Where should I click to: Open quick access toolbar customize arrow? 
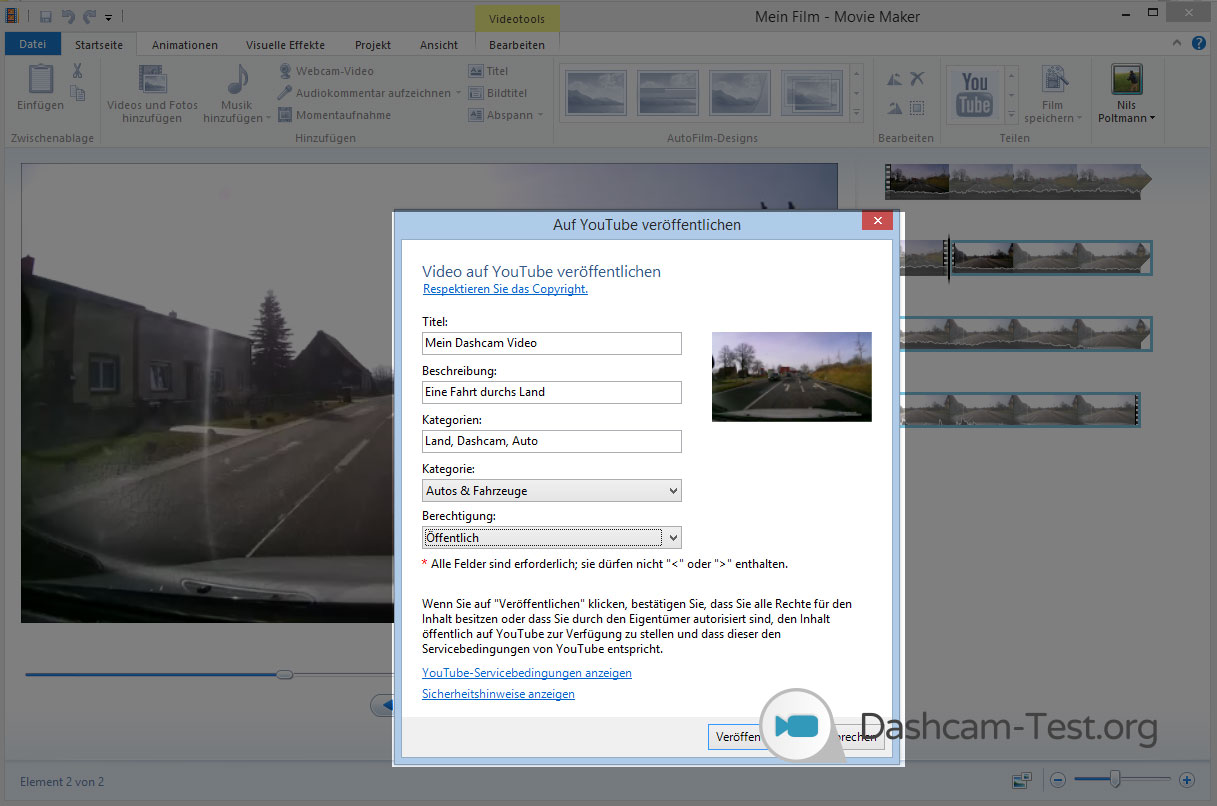click(108, 17)
